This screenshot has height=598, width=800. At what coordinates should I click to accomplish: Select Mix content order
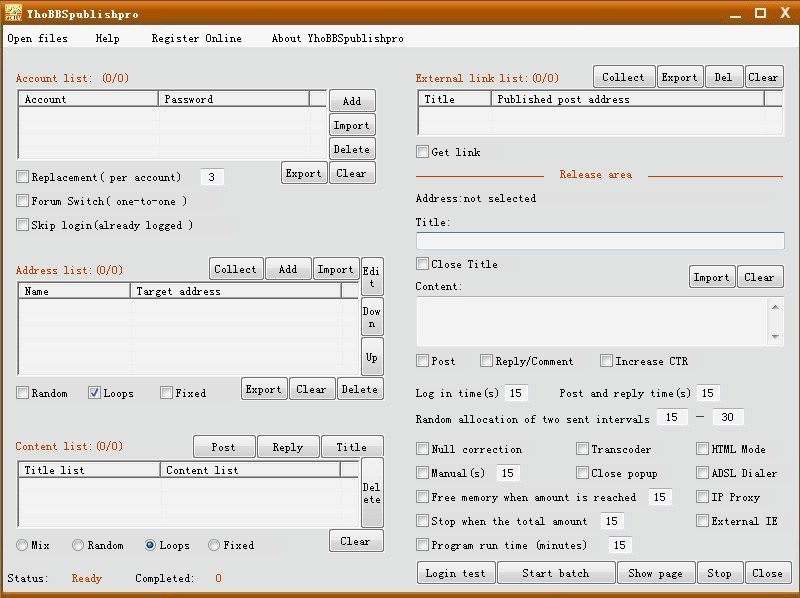tap(22, 545)
